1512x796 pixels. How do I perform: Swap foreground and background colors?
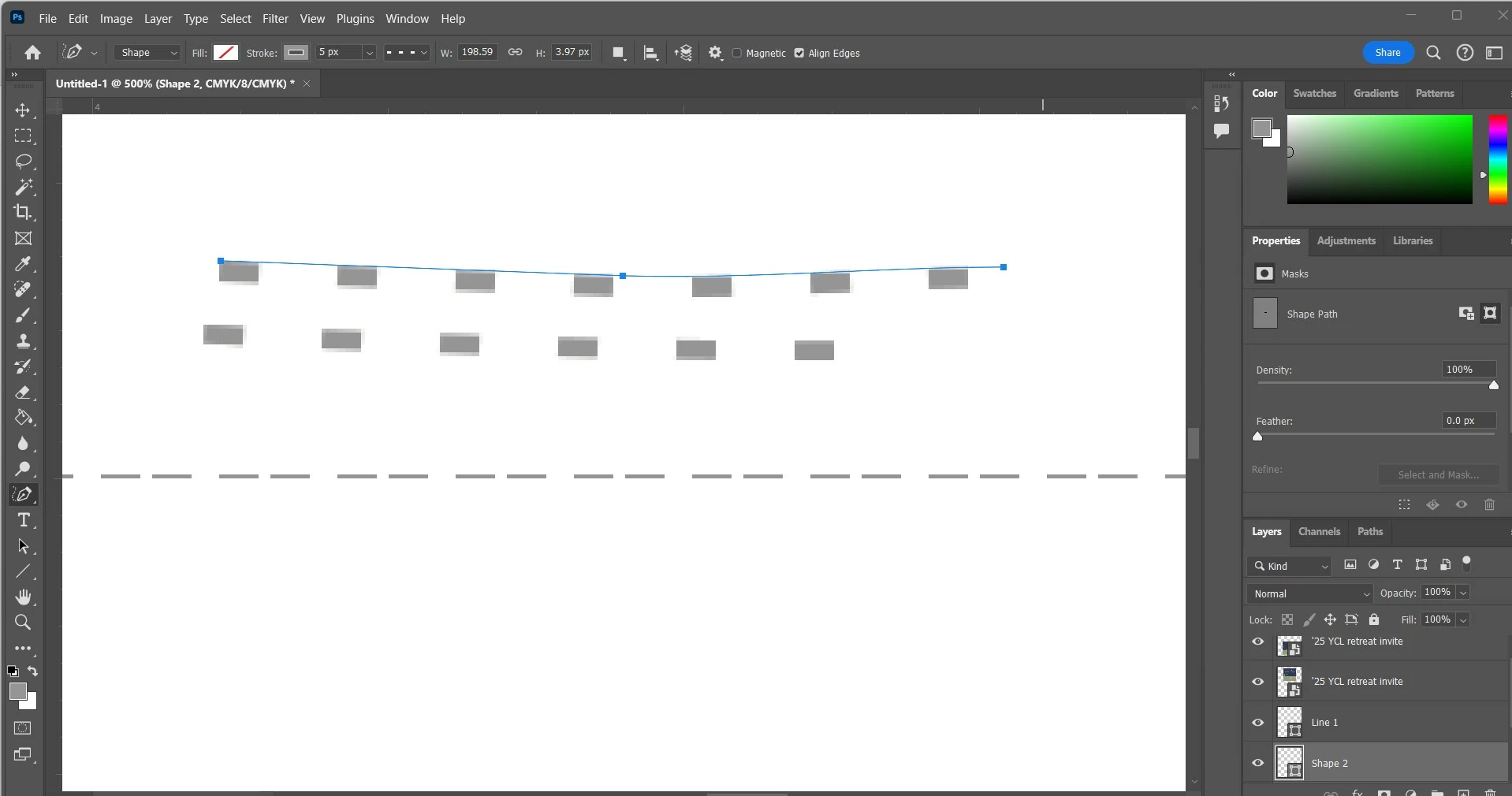(33, 671)
